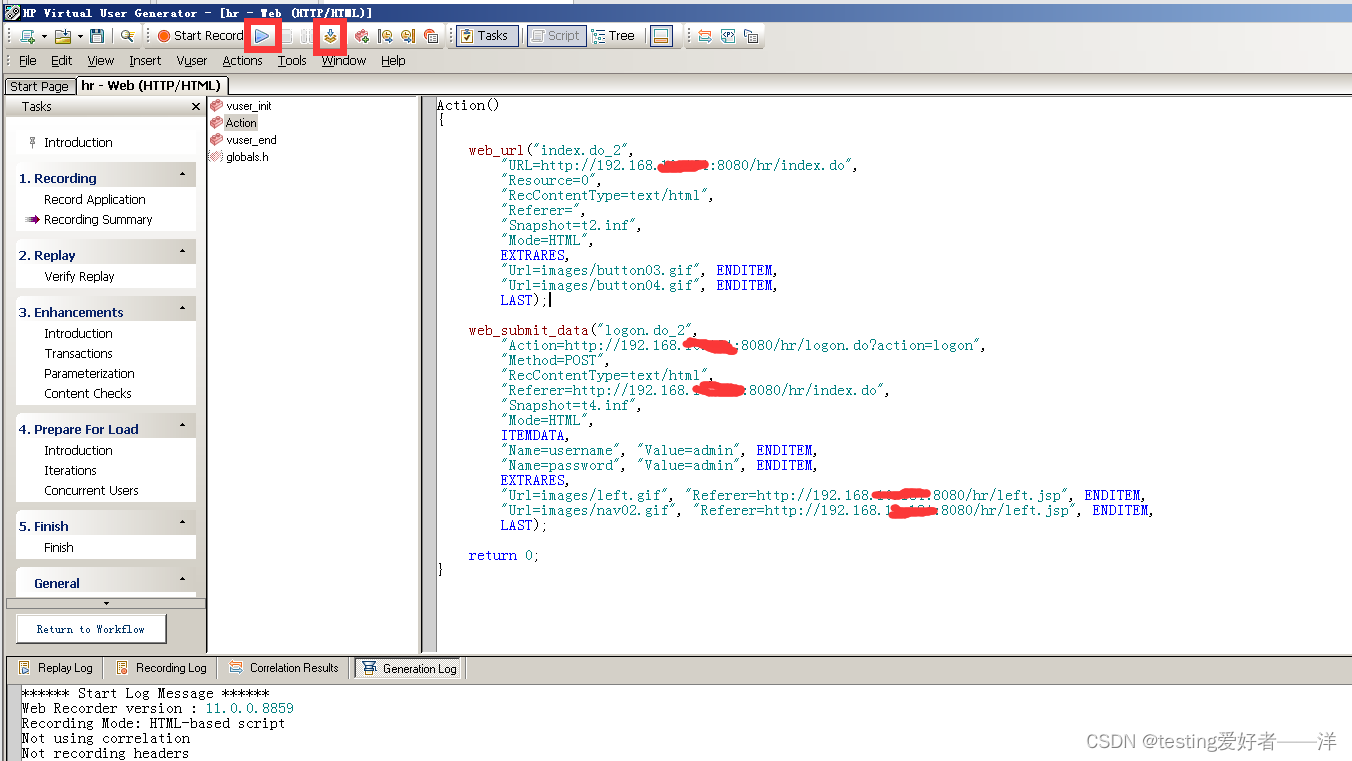Click the stop replay toolbar icon
This screenshot has height=761, width=1352.
[286, 36]
